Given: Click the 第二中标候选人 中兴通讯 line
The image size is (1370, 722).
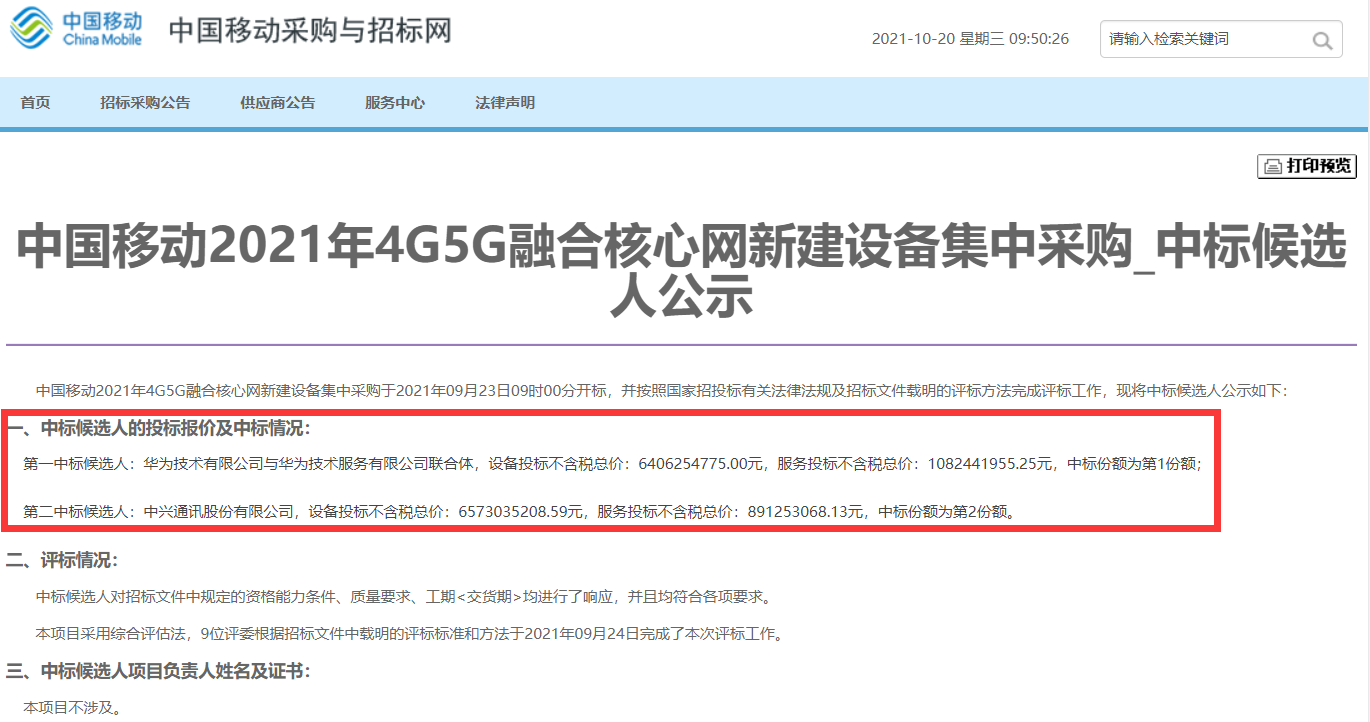Looking at the screenshot, I should pyautogui.click(x=520, y=512).
